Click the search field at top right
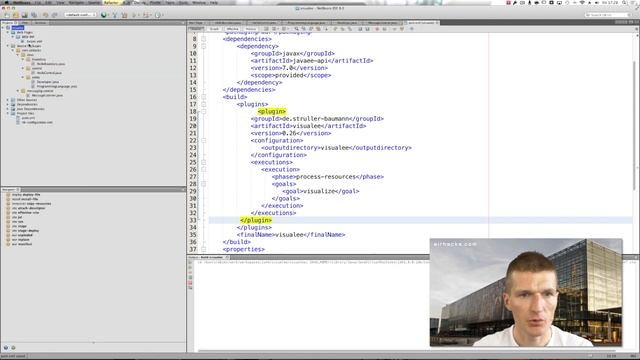Screen dimensions: 640x360 click(607, 15)
